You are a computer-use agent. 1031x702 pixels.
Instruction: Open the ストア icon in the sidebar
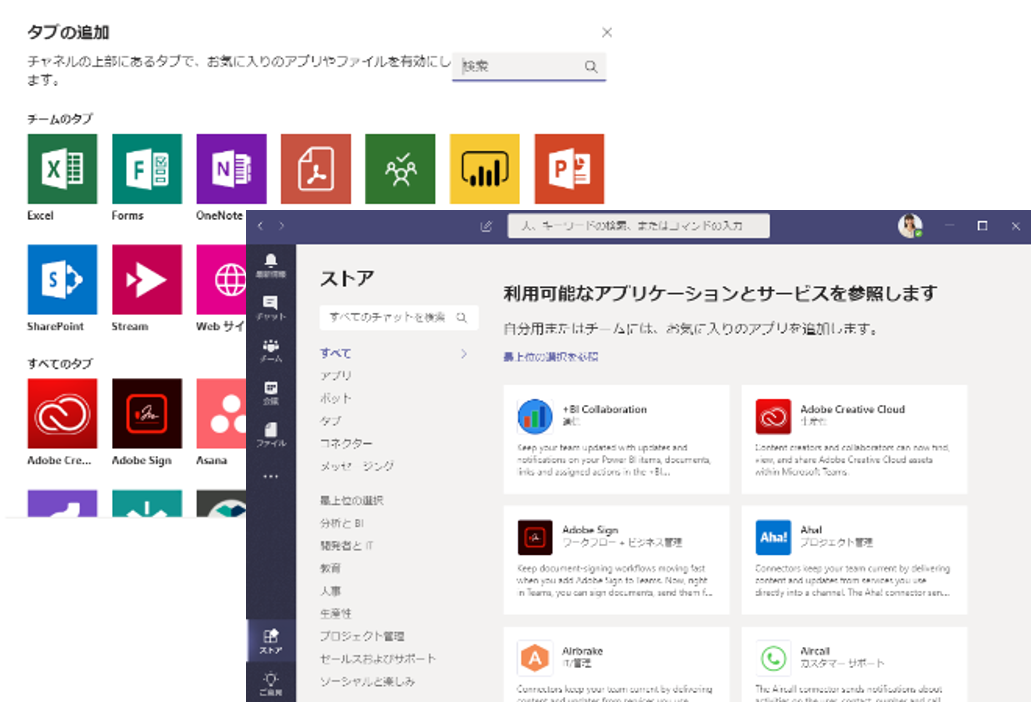(x=270, y=640)
